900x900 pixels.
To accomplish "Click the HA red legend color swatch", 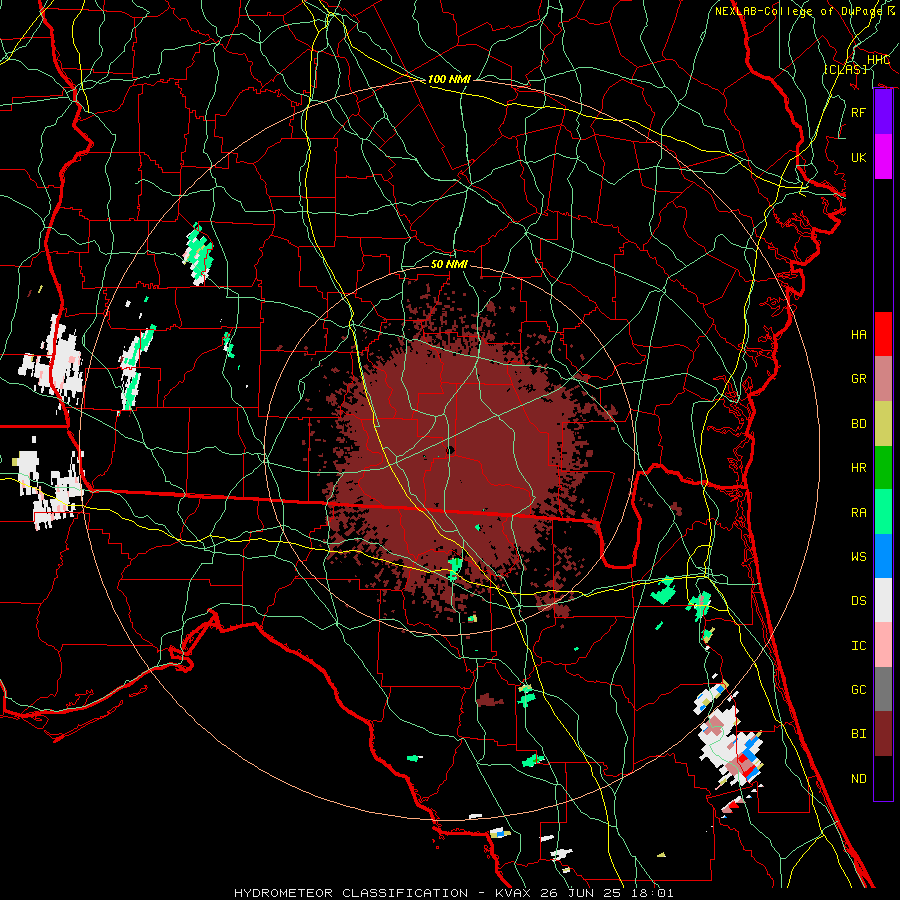I will pyautogui.click(x=883, y=334).
